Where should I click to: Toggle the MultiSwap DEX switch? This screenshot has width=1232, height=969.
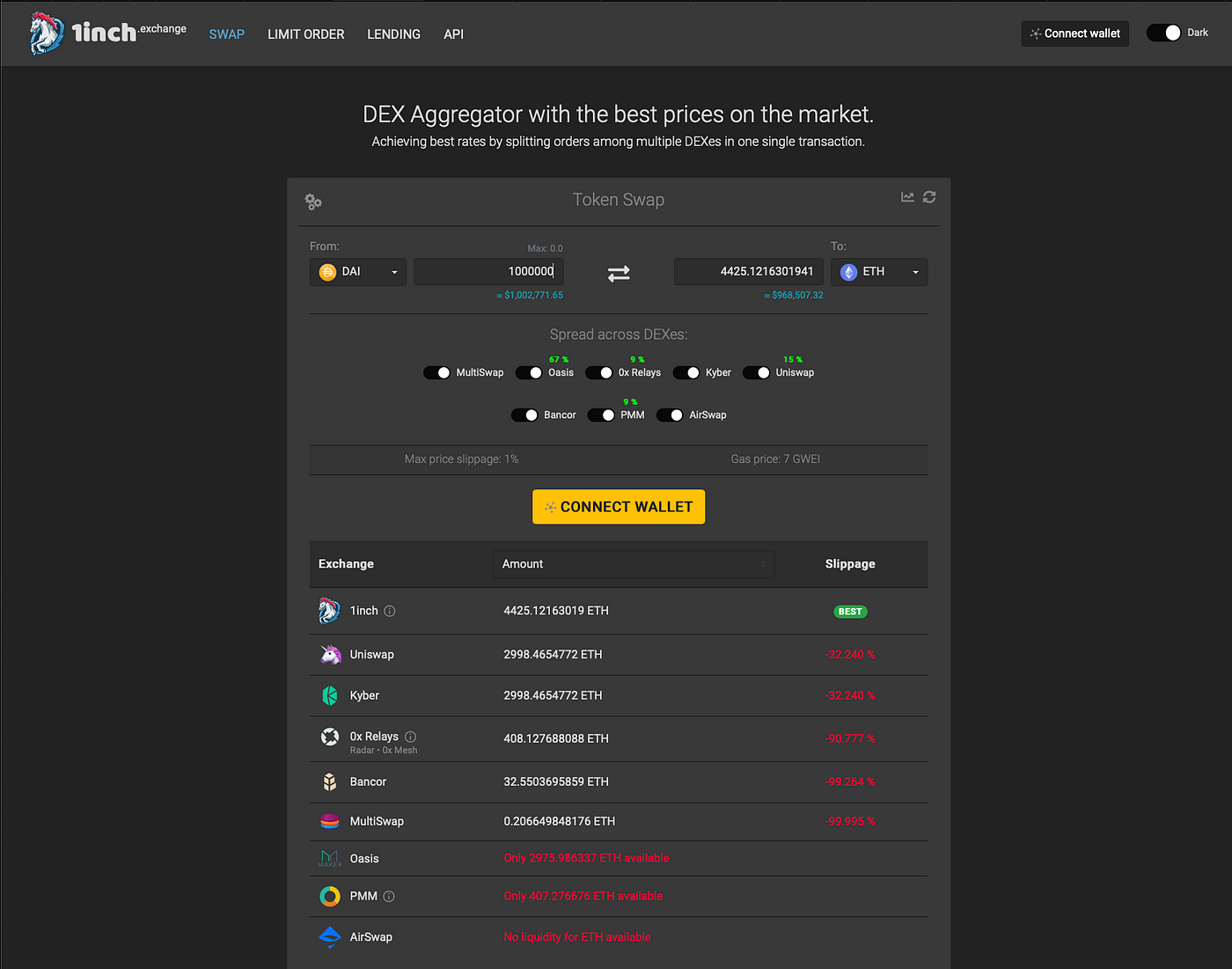pos(436,372)
